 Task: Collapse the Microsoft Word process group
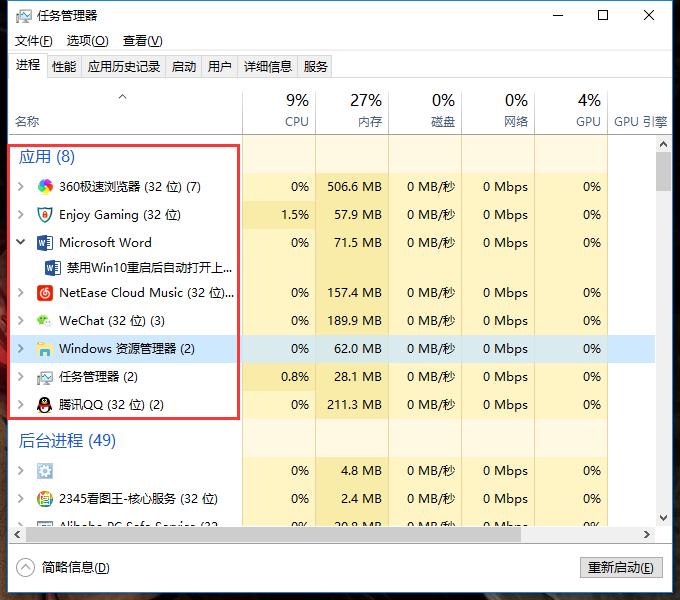tap(20, 242)
